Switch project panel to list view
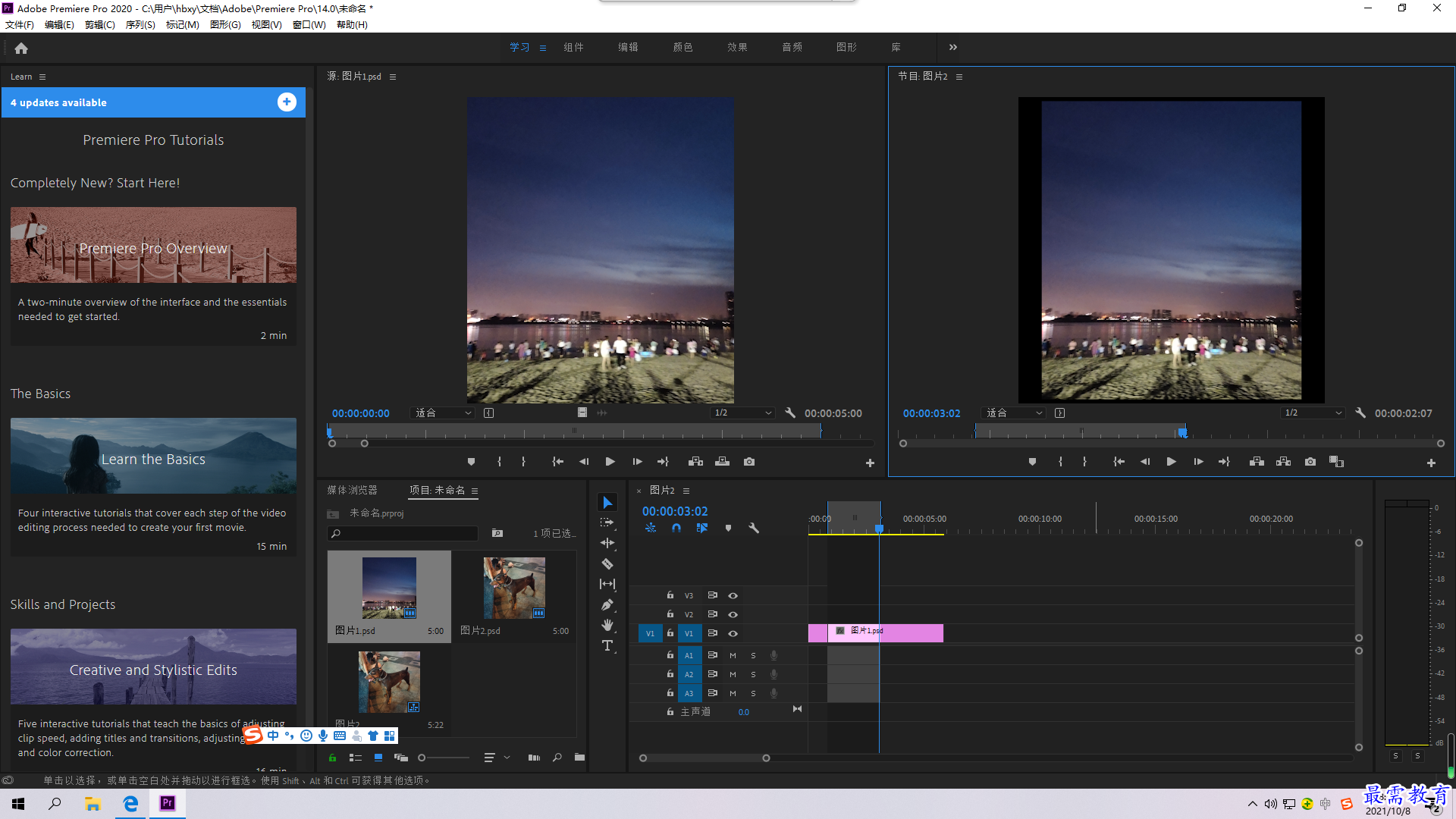 coord(355,758)
